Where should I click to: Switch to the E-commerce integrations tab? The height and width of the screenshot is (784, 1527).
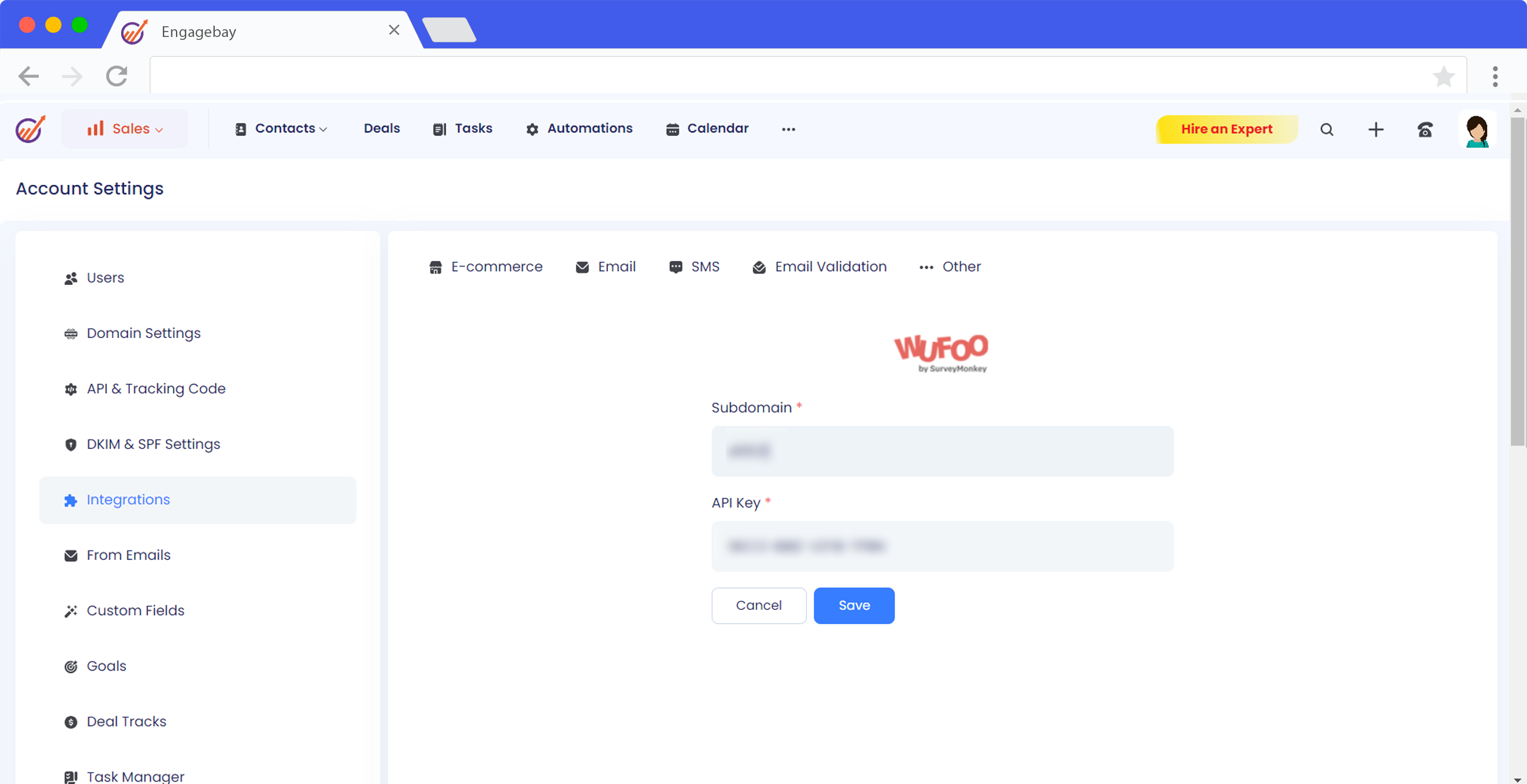pos(486,267)
